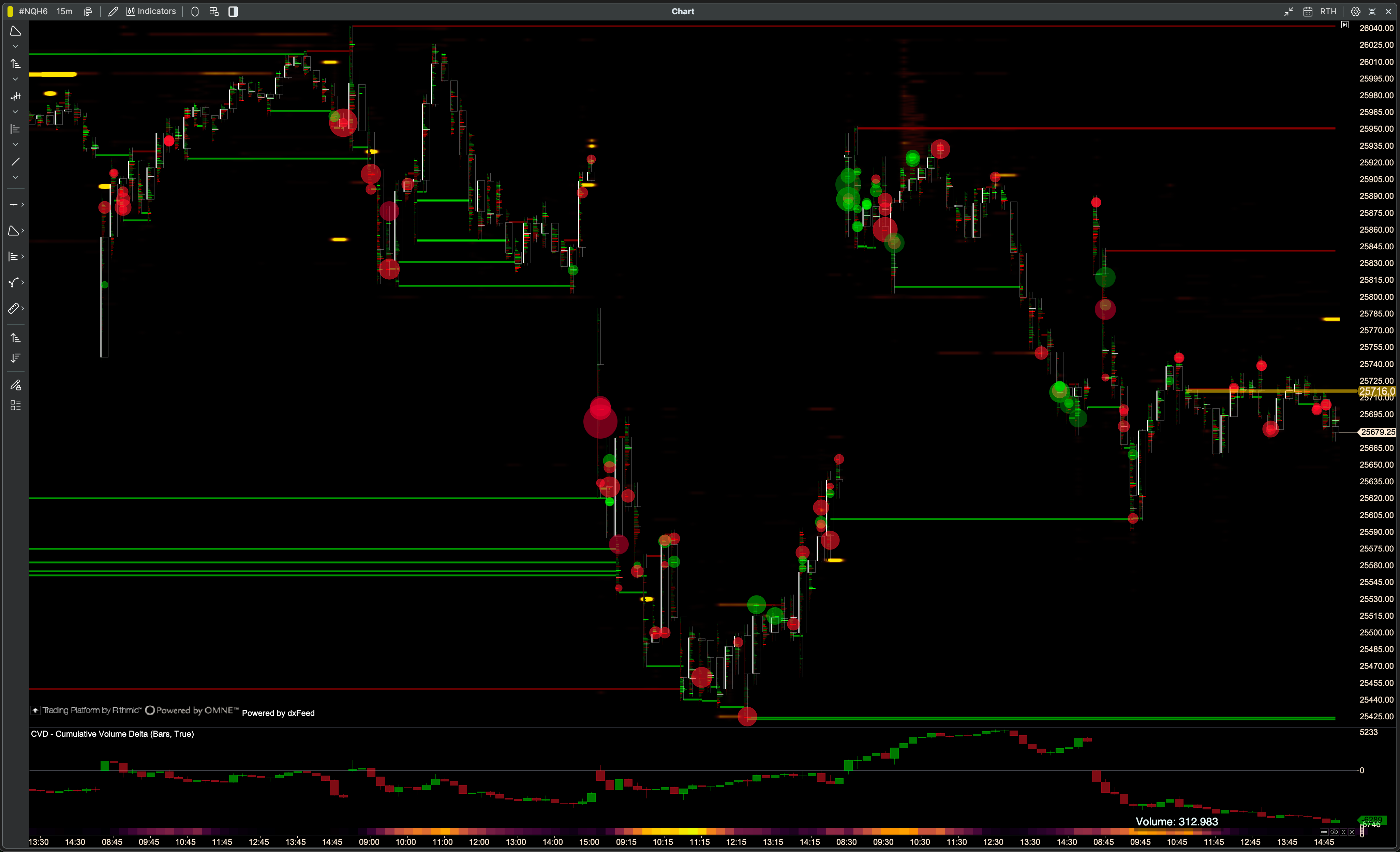Click the yellow symbol link color swatch

click(10, 11)
